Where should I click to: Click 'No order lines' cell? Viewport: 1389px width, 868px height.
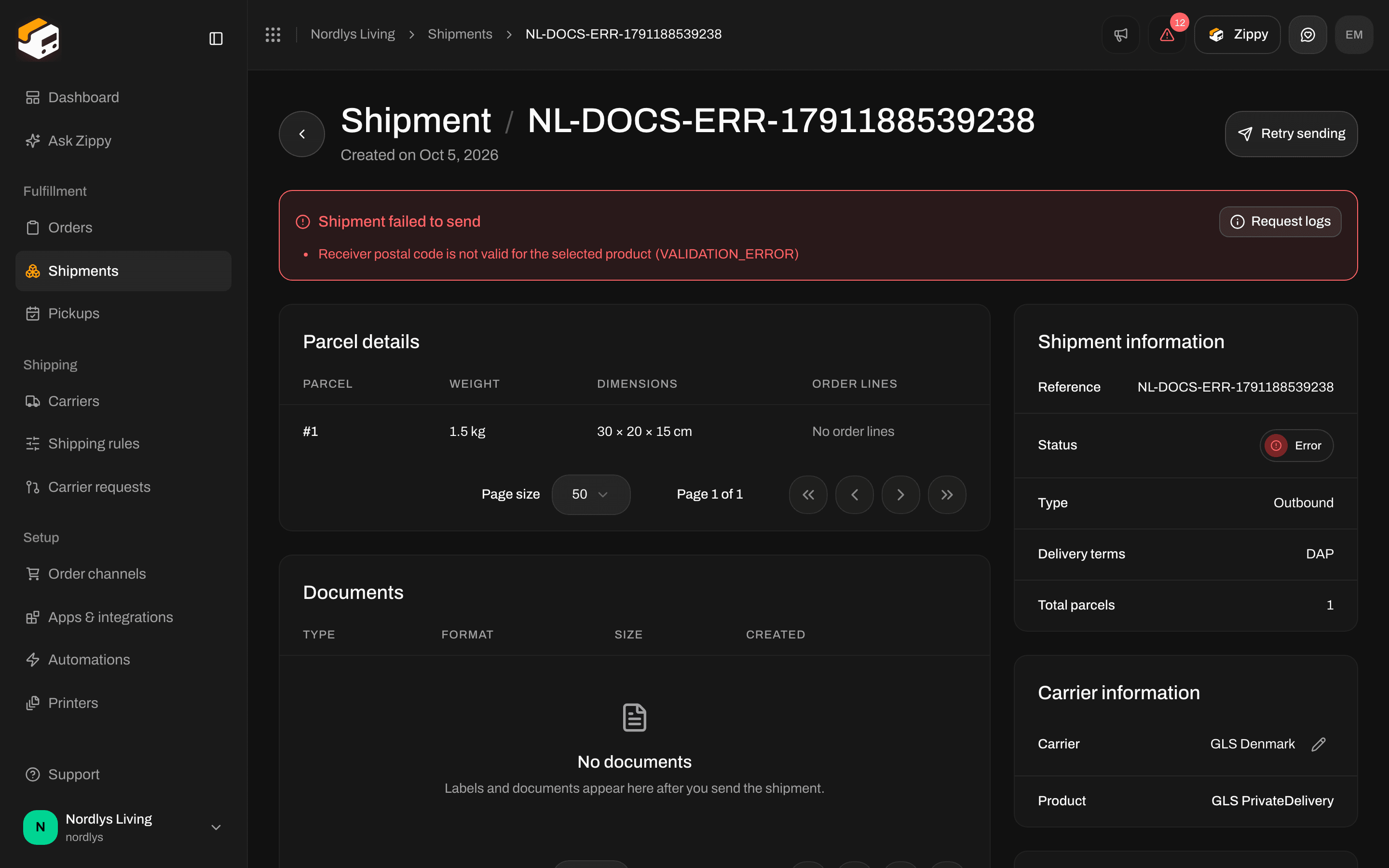coord(853,432)
